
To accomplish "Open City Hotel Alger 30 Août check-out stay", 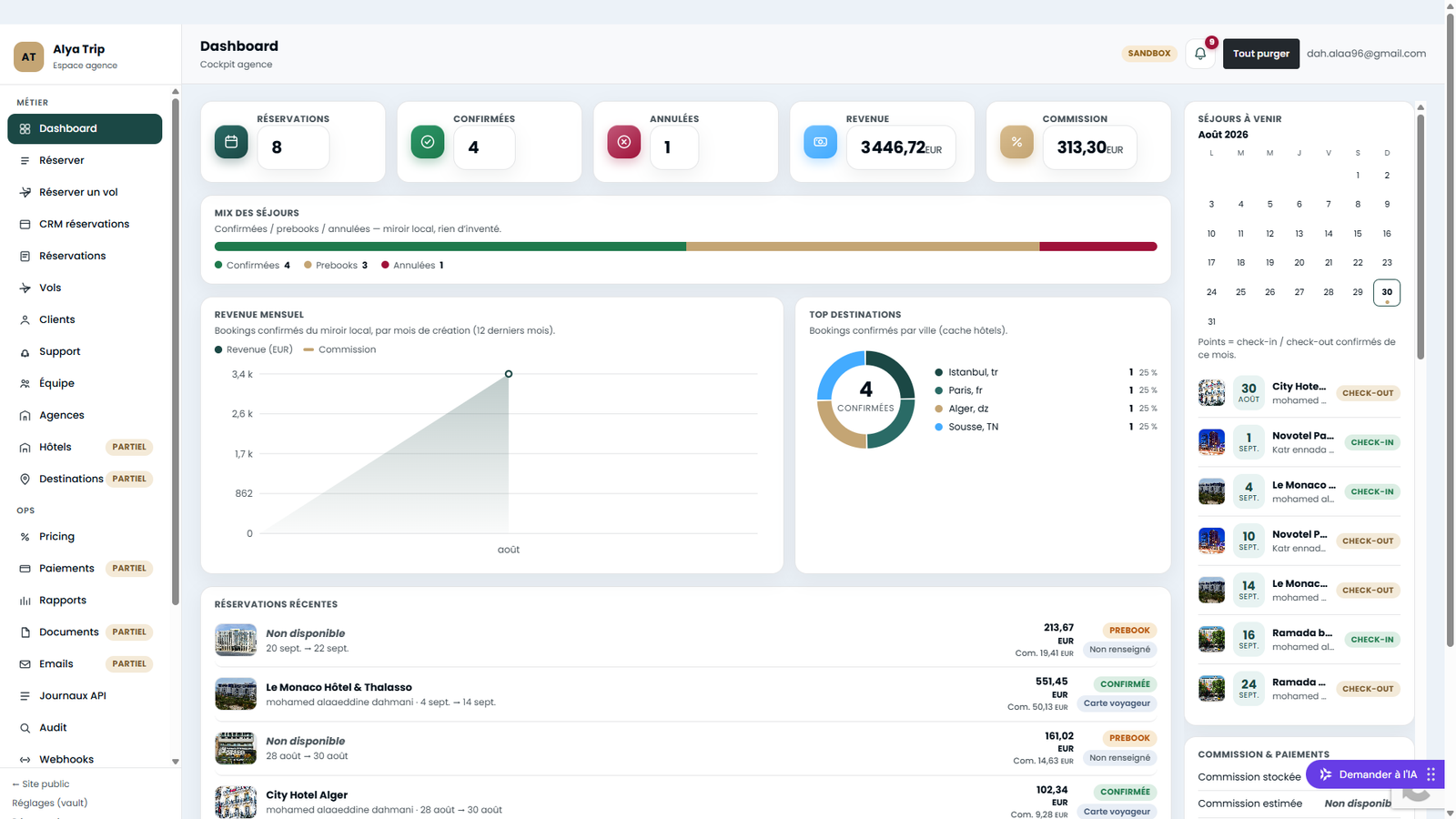I will (1299, 393).
